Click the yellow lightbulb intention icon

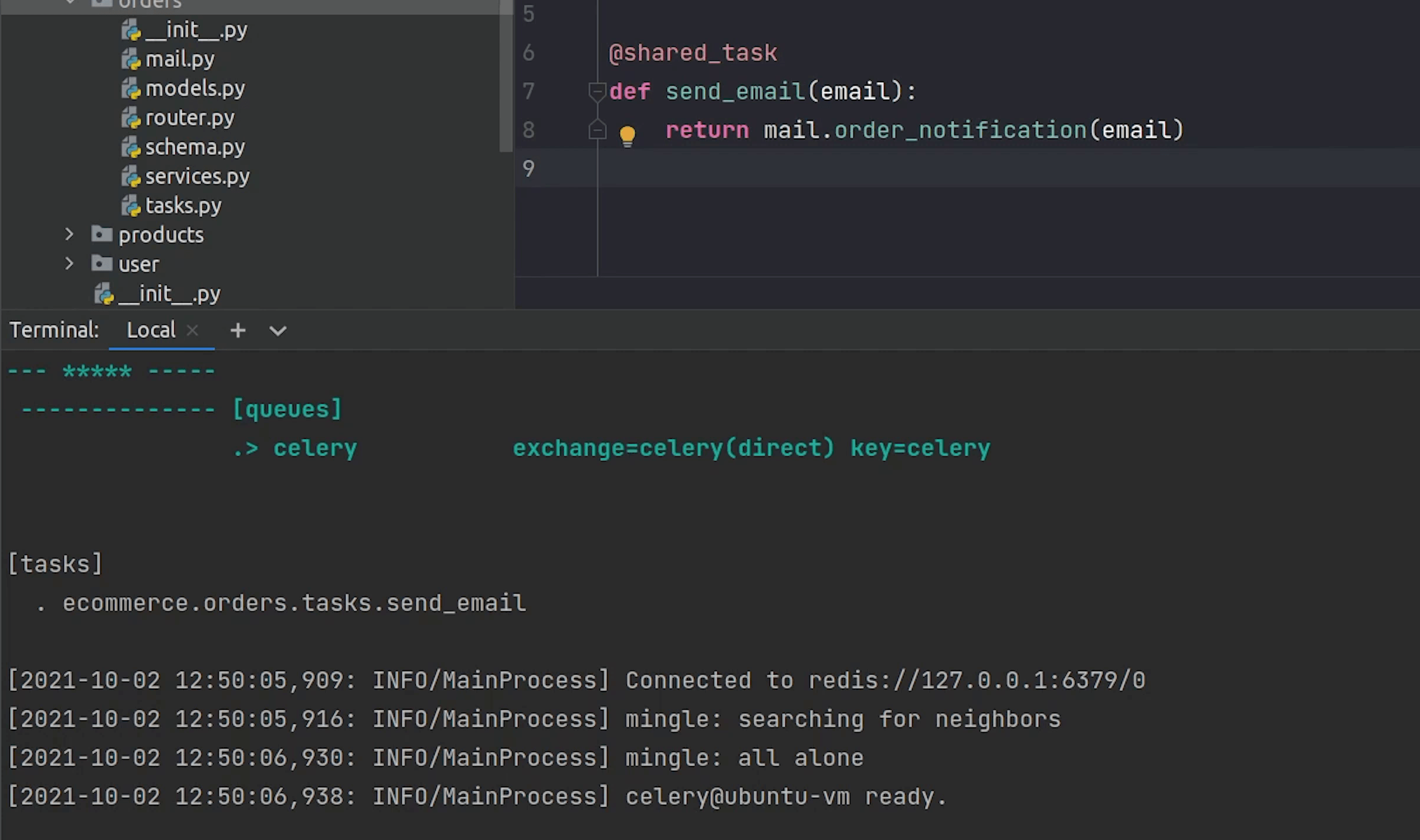point(627,136)
